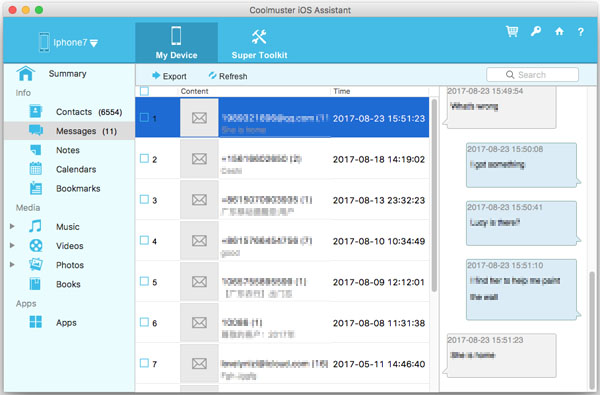Viewport: 600px width, 395px height.
Task: Click the Music note icon
Action: click(x=35, y=226)
